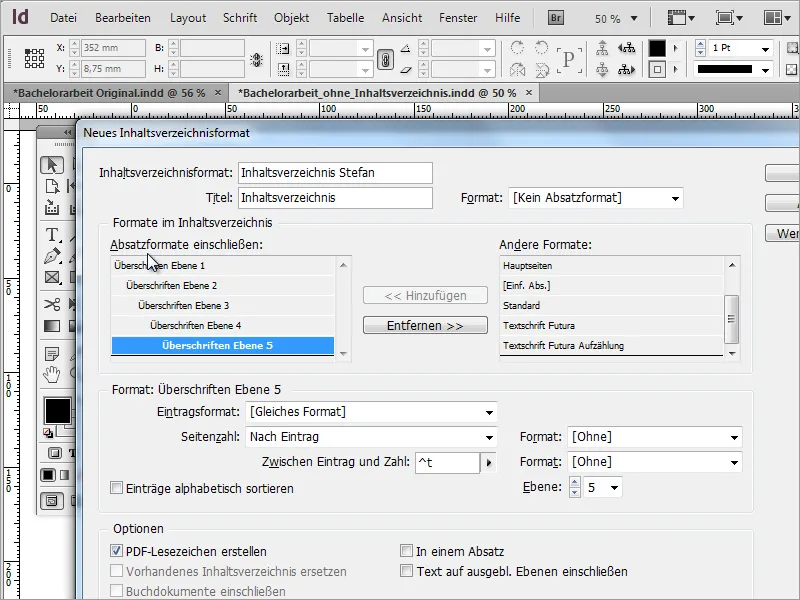Open the Ebene level dropdown
The width and height of the screenshot is (800, 600).
614,487
